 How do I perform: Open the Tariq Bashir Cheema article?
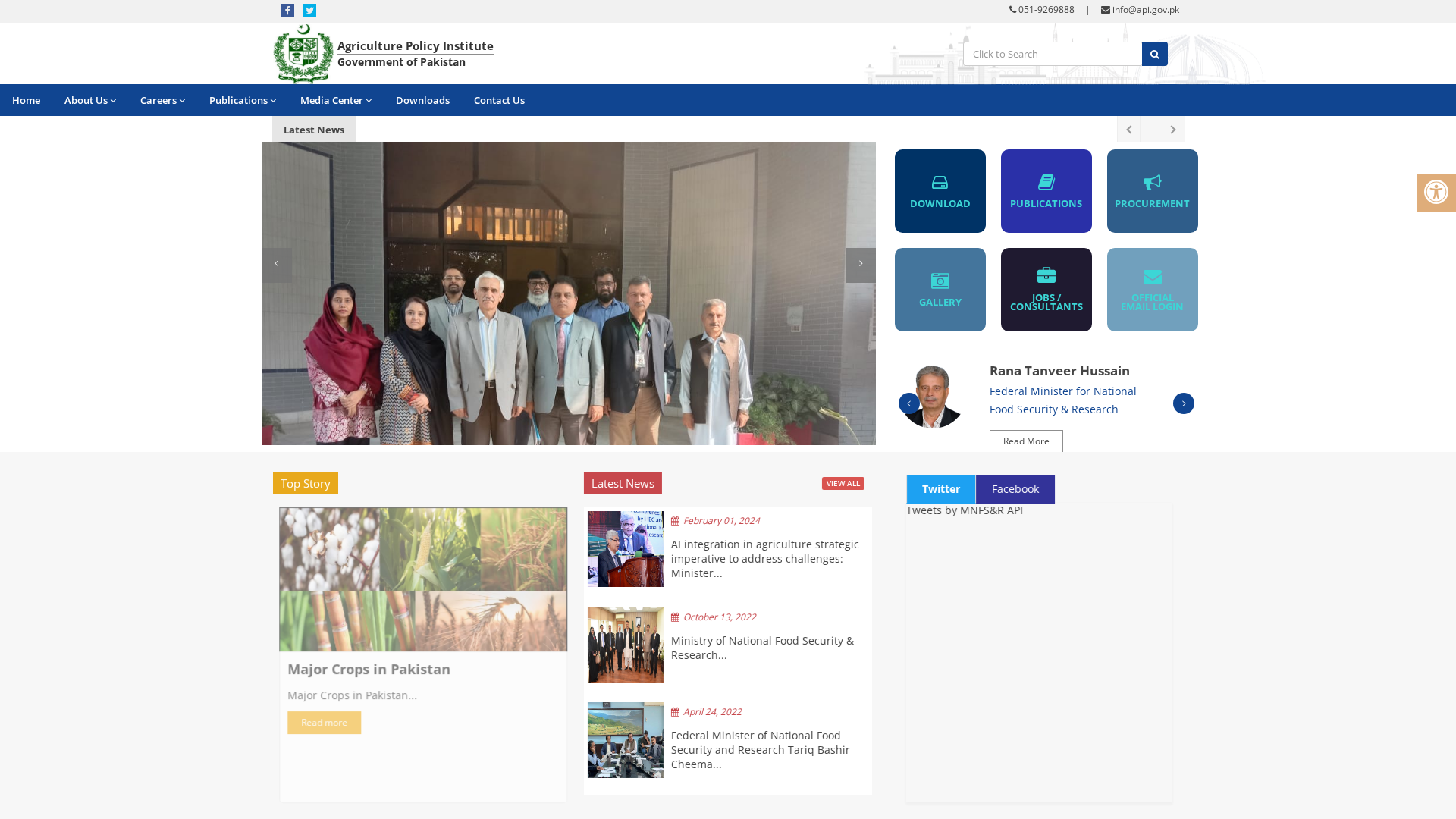click(x=761, y=750)
